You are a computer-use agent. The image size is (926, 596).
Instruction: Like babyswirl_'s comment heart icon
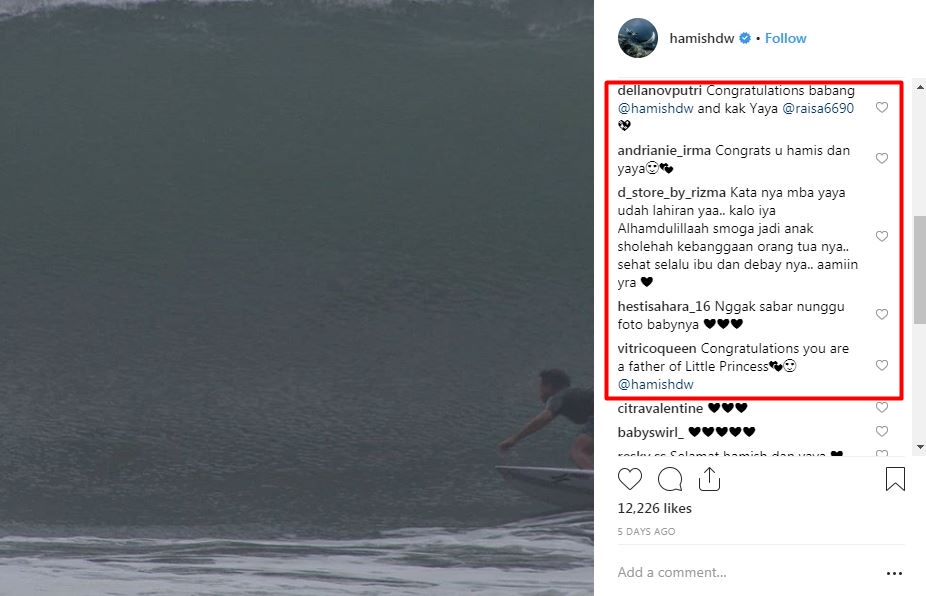click(882, 431)
